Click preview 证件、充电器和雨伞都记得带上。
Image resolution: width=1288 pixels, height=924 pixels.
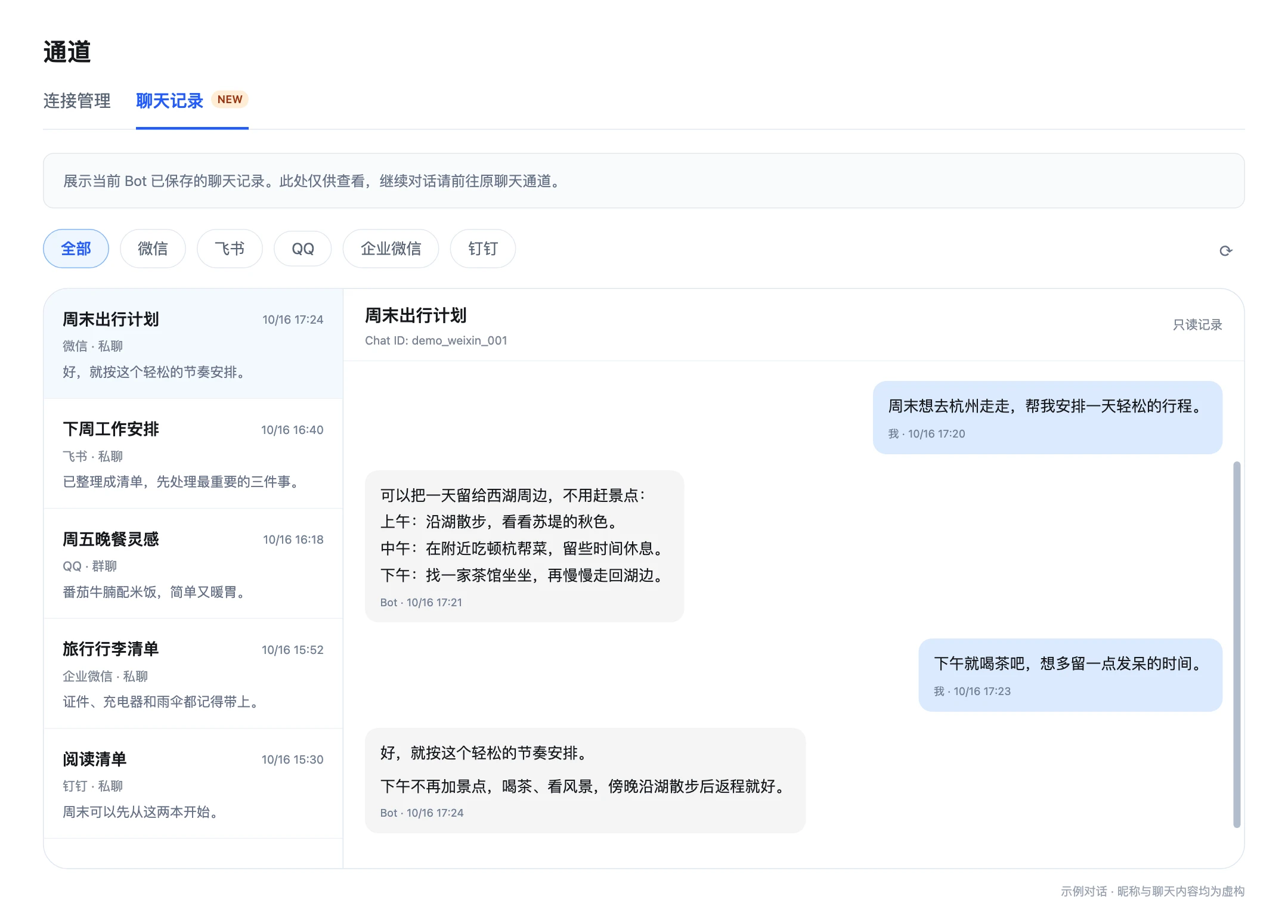point(160,702)
